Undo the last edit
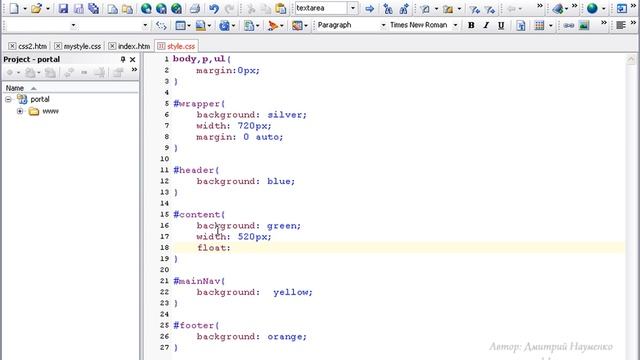Viewport: 640px width, 360px height. click(213, 8)
